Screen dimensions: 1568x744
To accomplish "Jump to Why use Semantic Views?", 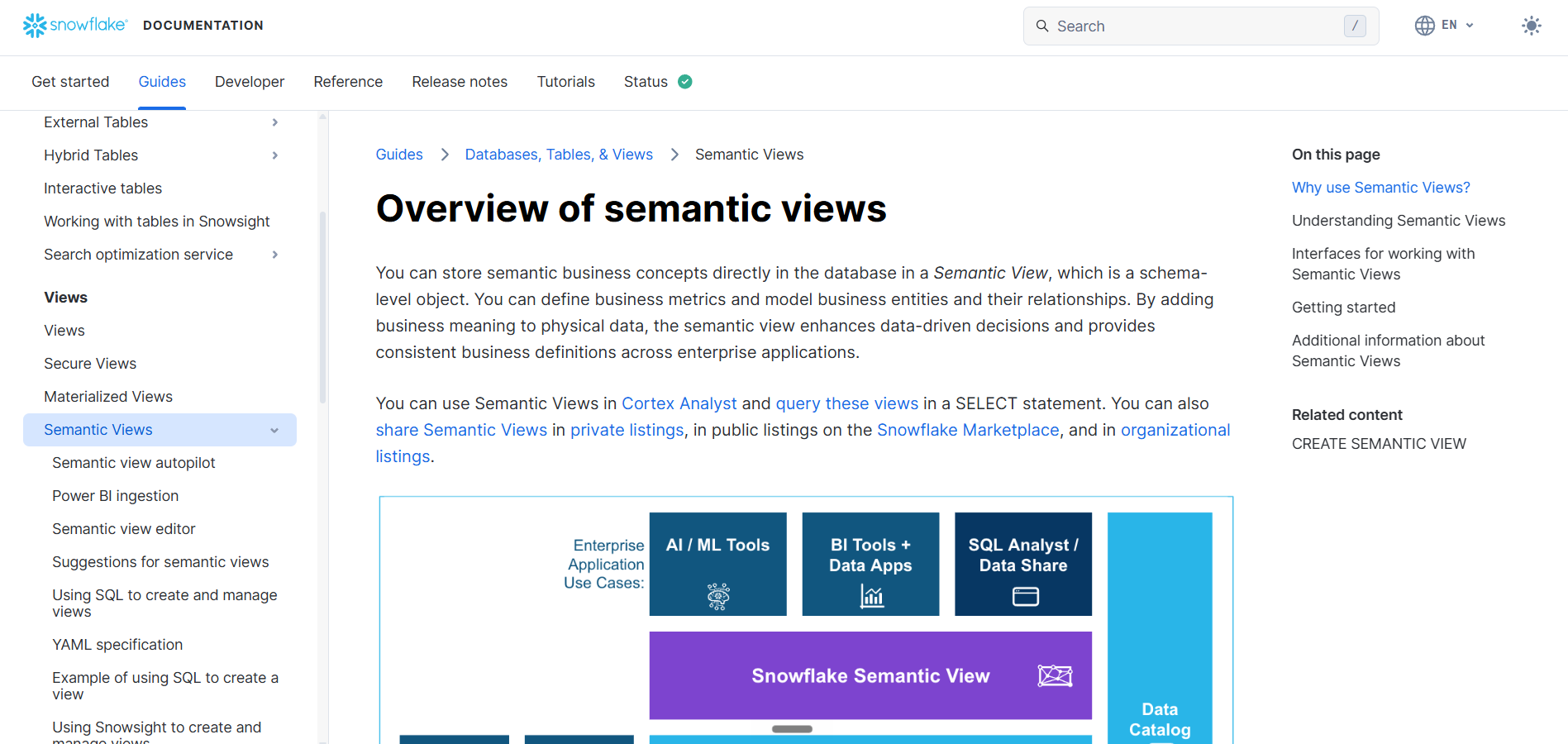I will [1381, 188].
